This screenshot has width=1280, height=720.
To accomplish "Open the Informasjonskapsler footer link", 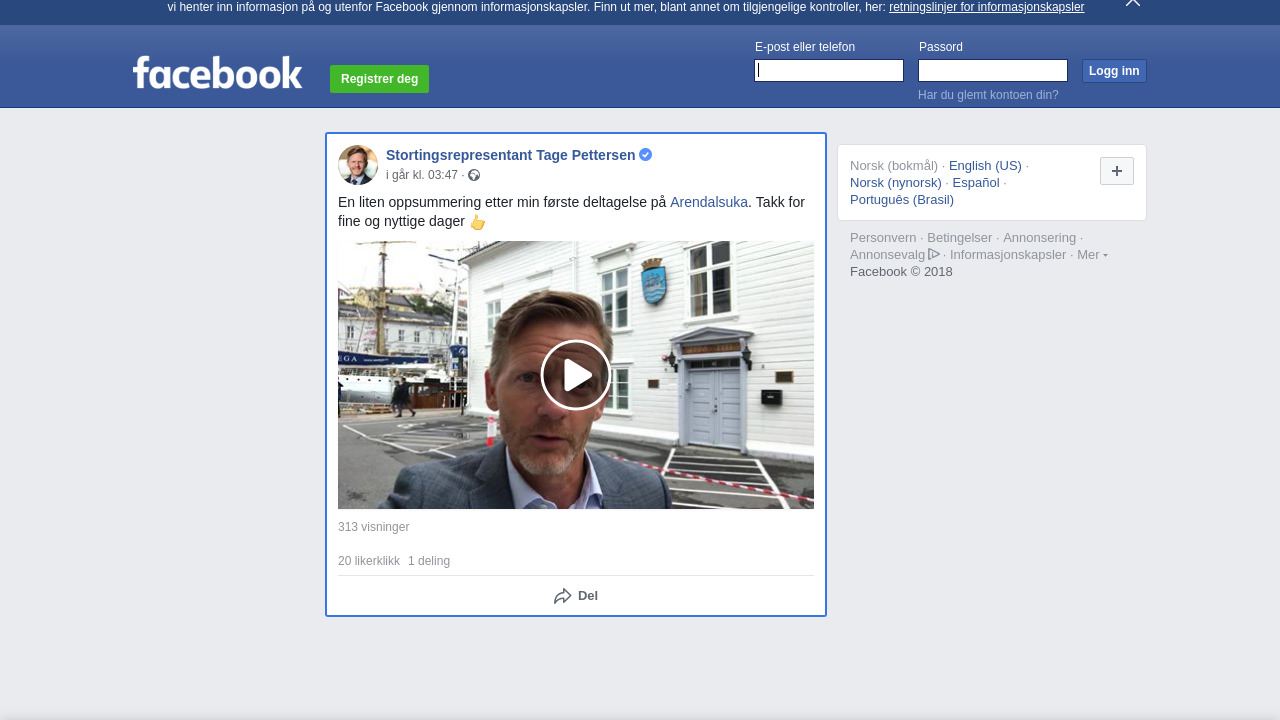I will 1008,255.
